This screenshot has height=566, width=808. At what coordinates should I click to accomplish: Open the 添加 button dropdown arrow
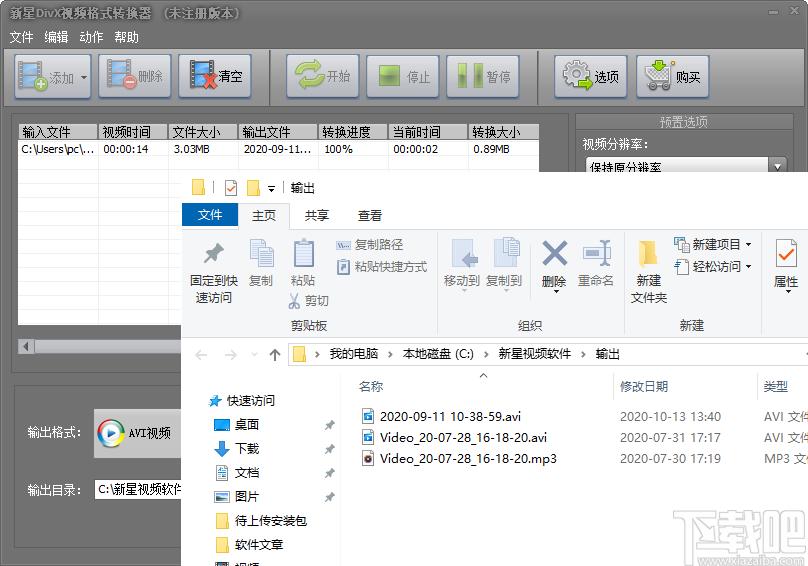(84, 78)
